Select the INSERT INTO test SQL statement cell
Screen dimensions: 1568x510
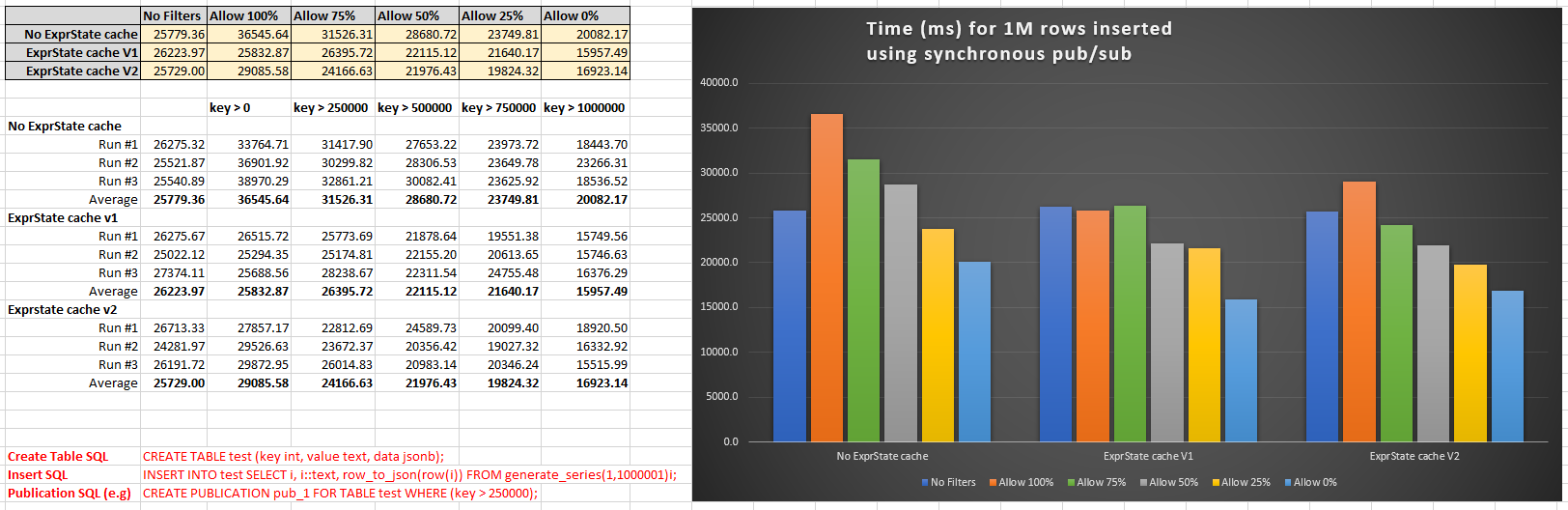pos(409,475)
